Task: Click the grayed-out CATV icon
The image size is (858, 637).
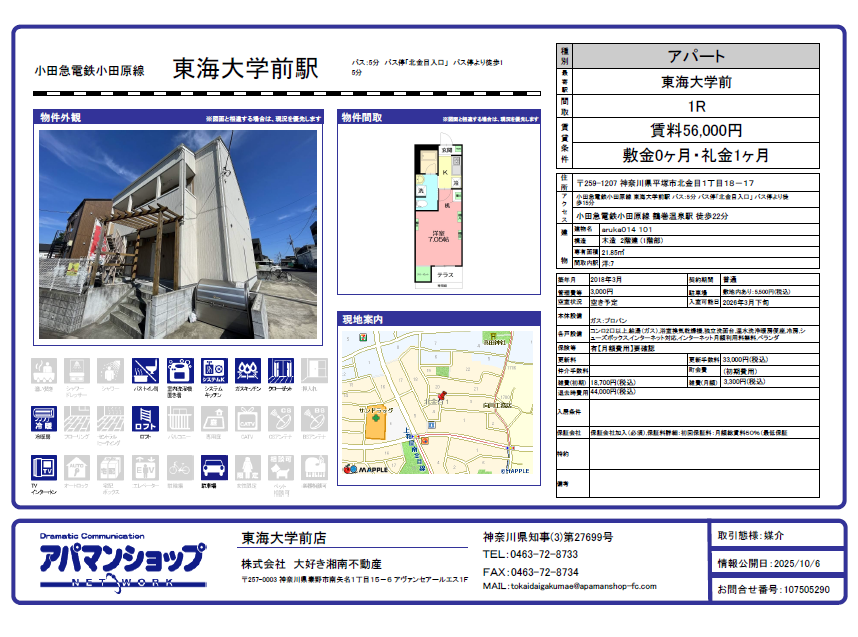Action: coord(247,420)
